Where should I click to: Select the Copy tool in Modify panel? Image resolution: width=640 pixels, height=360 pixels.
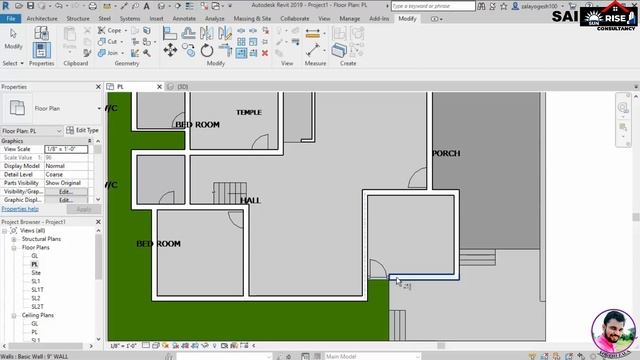[188, 50]
